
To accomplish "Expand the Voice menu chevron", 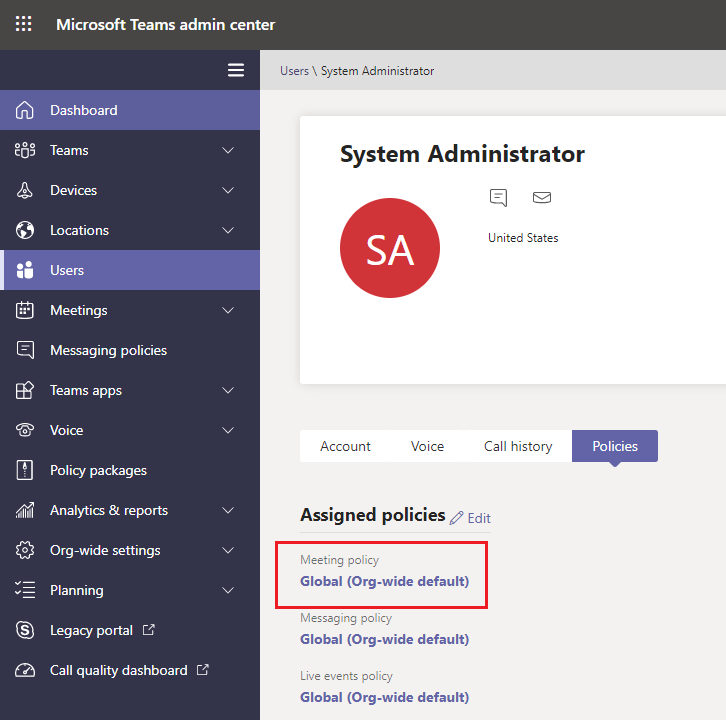I will point(228,430).
